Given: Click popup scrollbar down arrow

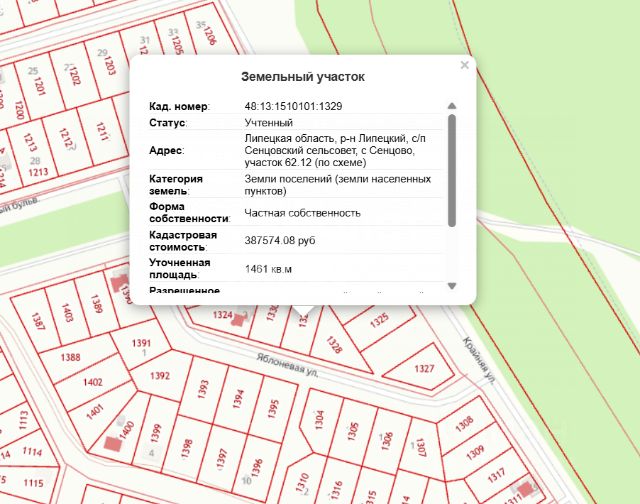Looking at the screenshot, I should [451, 286].
